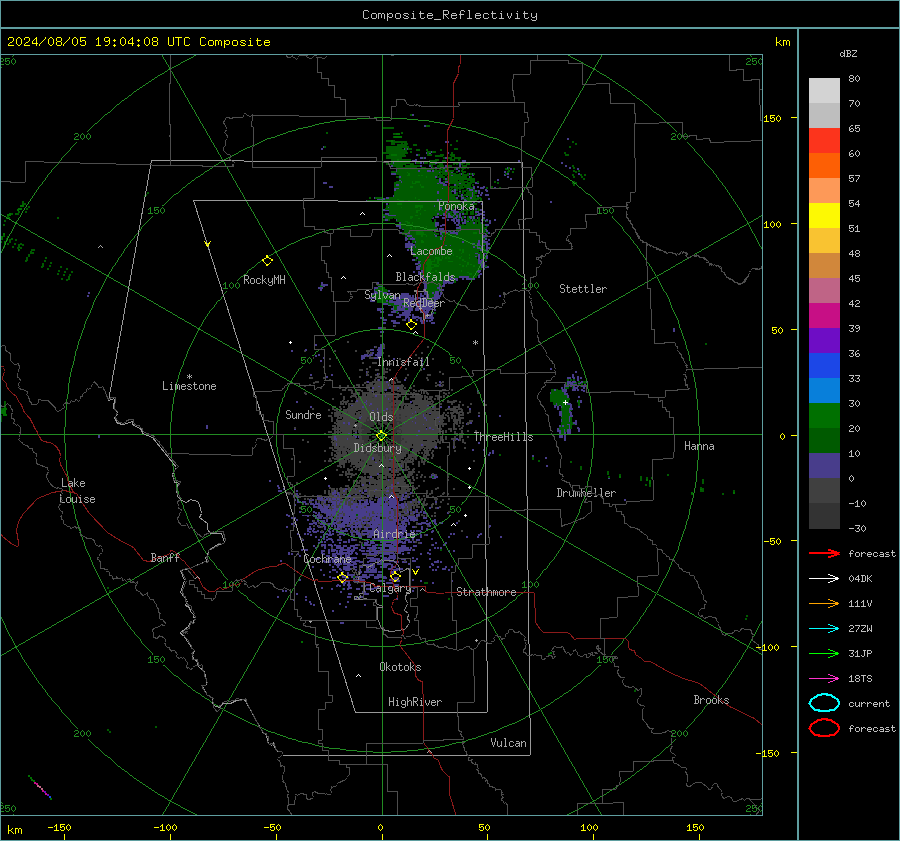The image size is (900, 841).
Task: Click the white cross on the Drumheller storm cell
Action: pyautogui.click(x=565, y=403)
